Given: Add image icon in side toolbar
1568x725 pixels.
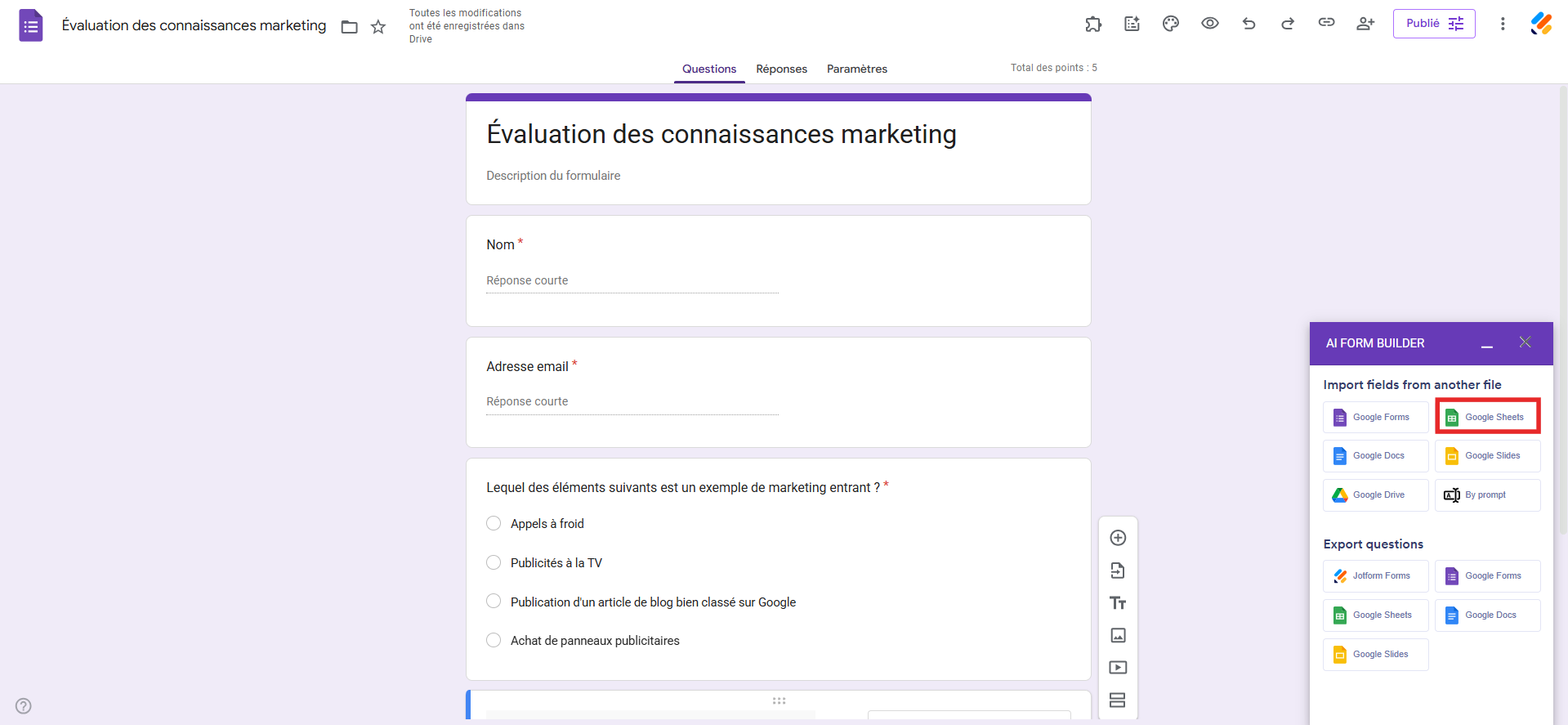Looking at the screenshot, I should pyautogui.click(x=1118, y=635).
